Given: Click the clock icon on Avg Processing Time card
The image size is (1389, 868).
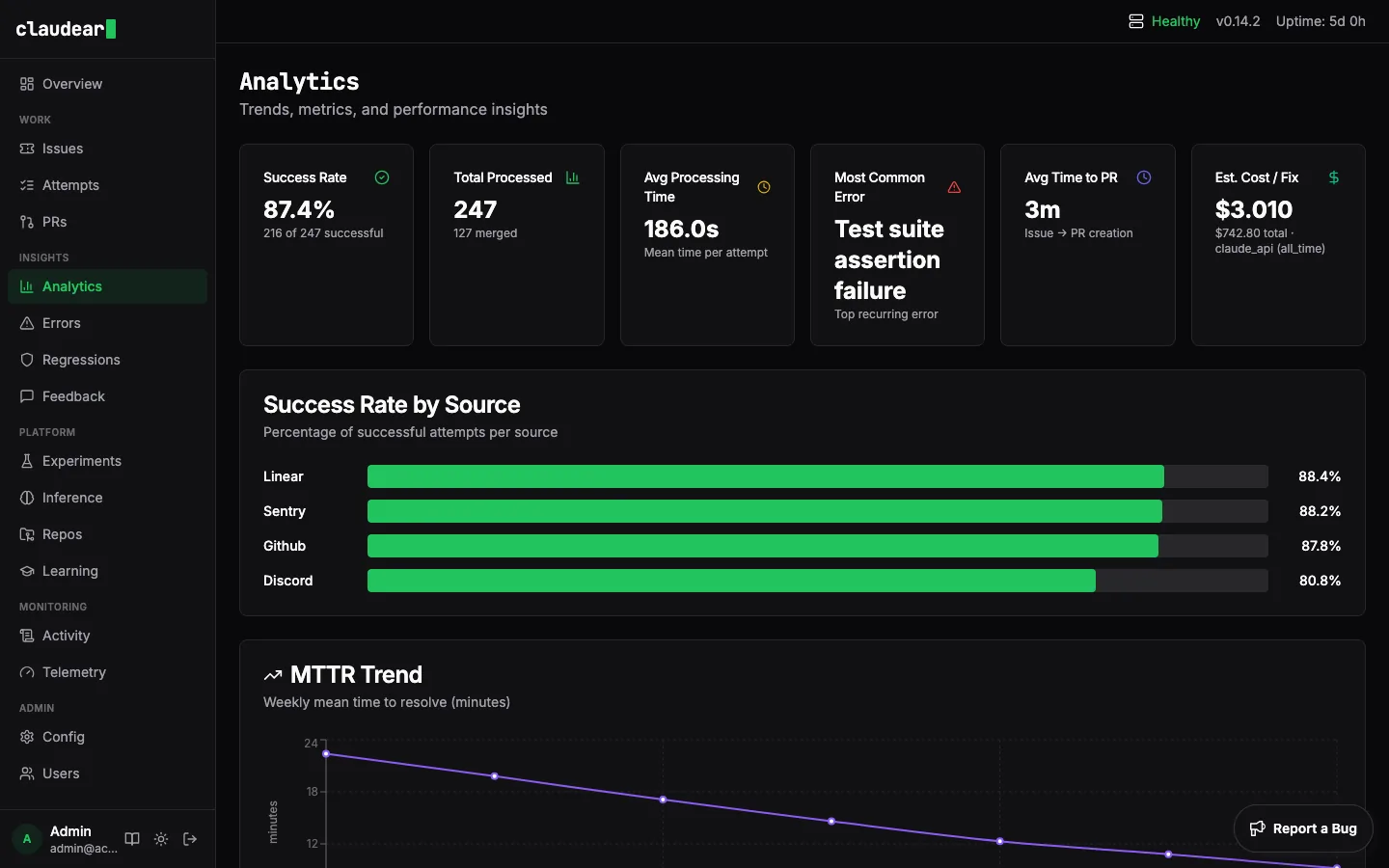Looking at the screenshot, I should point(764,187).
